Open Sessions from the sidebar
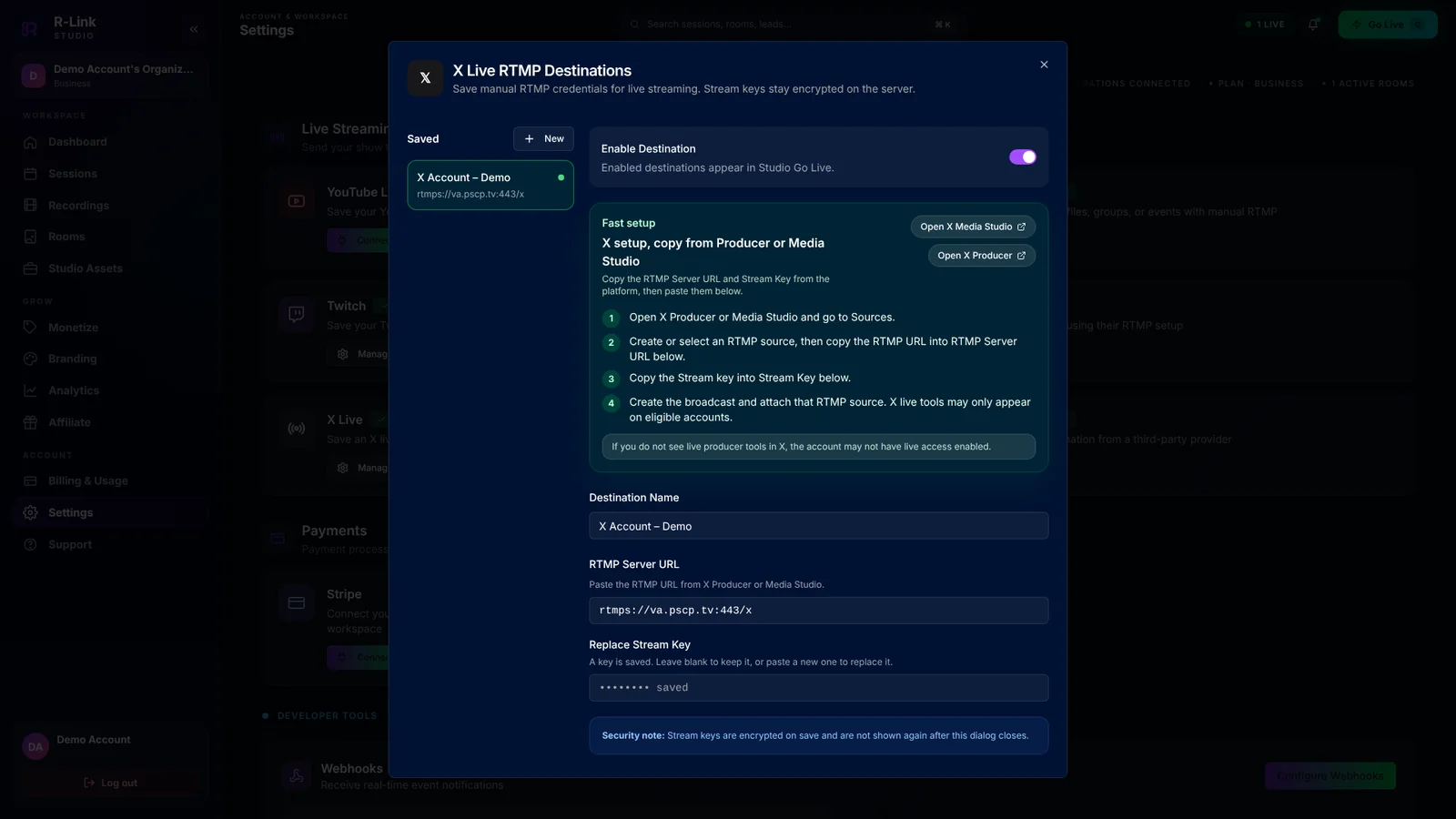Viewport: 1456px width, 819px height. pyautogui.click(x=73, y=174)
